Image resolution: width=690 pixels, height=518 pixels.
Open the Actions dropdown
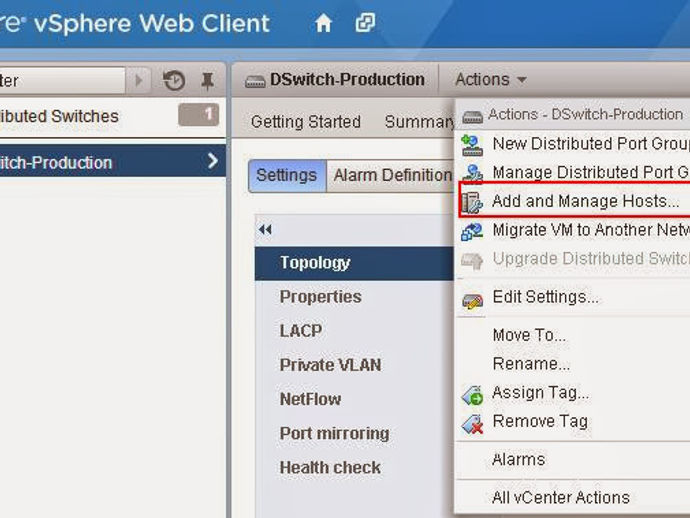[x=491, y=80]
